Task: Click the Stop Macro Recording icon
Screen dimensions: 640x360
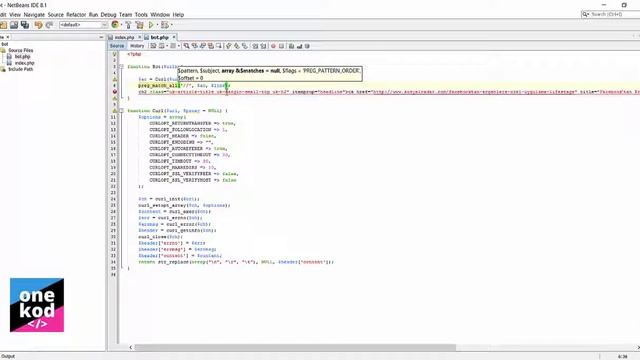Action: 281,46
